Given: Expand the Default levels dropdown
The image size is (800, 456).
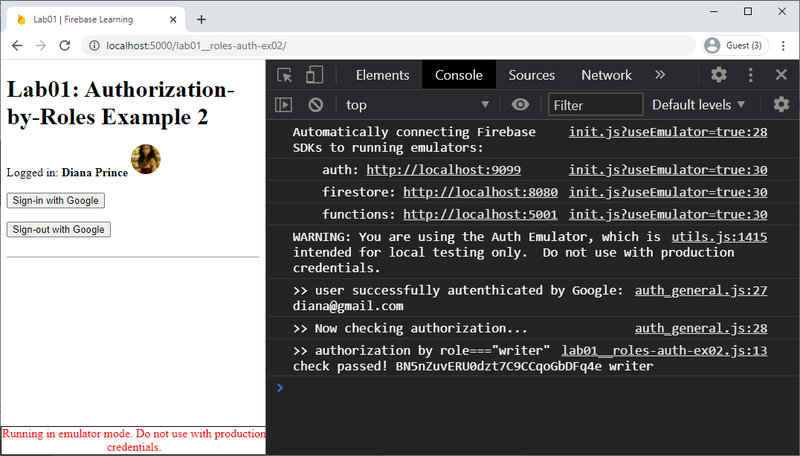Looking at the screenshot, I should click(x=699, y=105).
